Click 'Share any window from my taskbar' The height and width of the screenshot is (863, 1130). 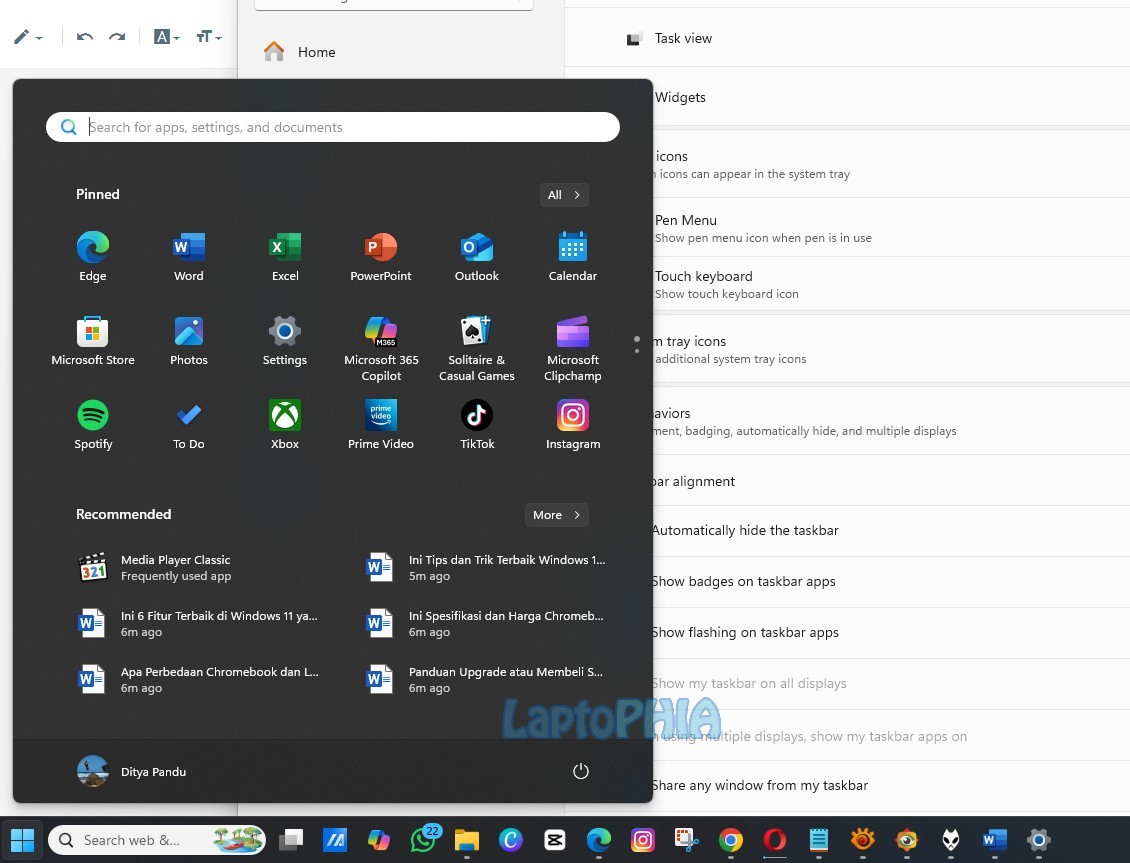tap(891, 786)
